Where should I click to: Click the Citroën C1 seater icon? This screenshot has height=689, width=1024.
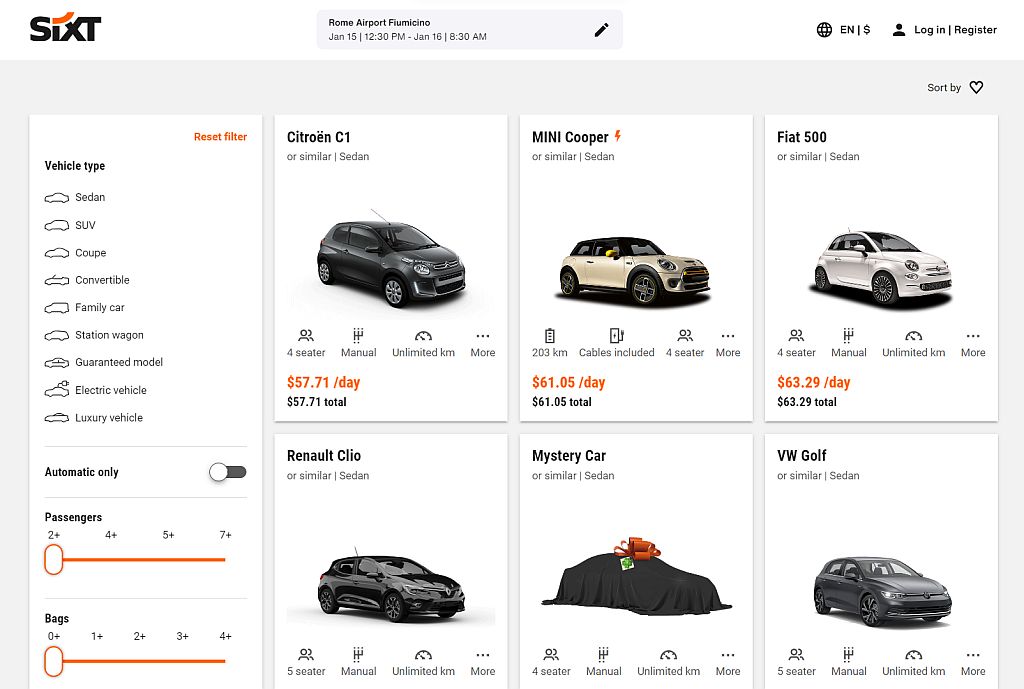306,336
